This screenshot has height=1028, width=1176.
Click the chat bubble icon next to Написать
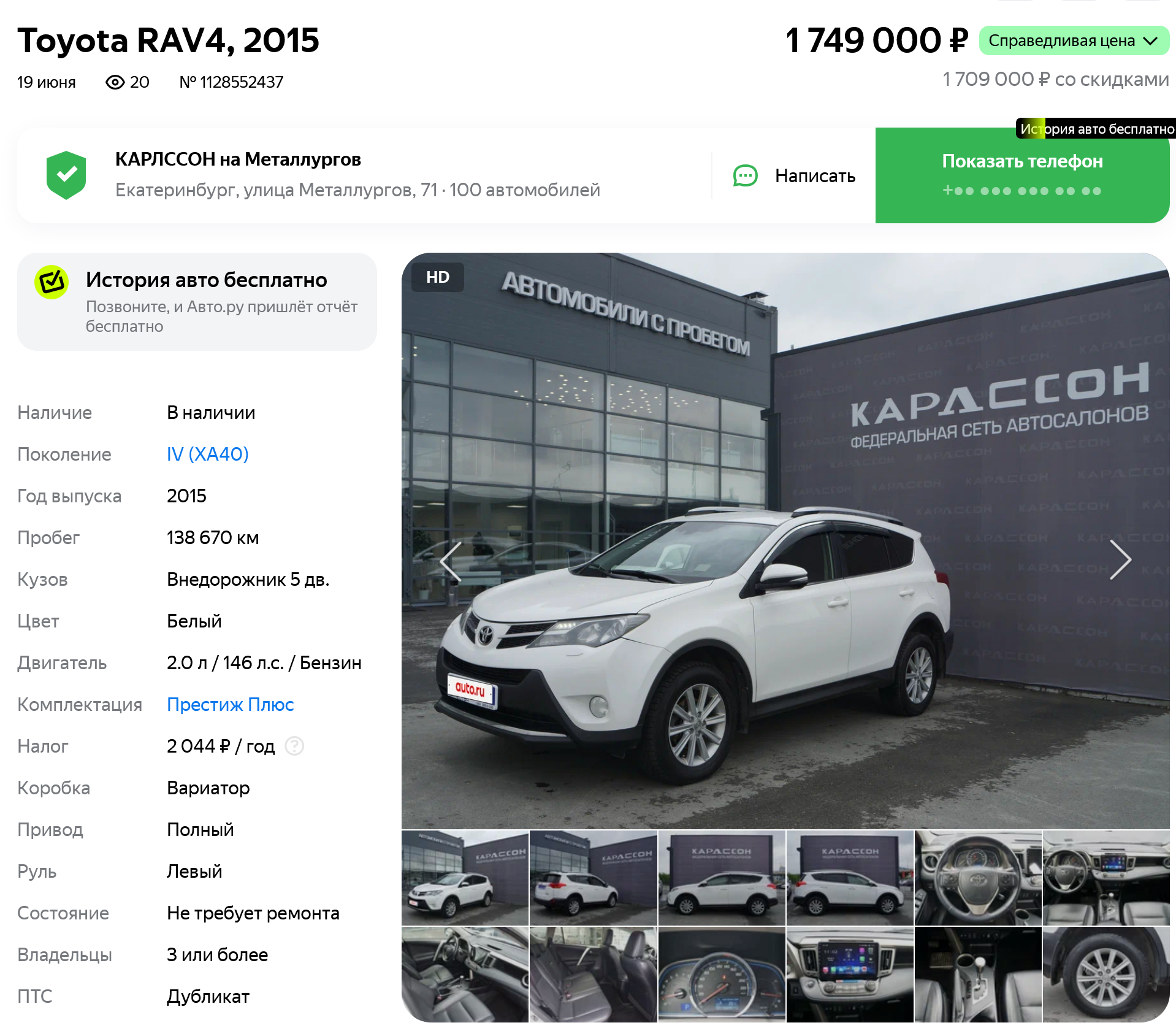click(x=746, y=176)
